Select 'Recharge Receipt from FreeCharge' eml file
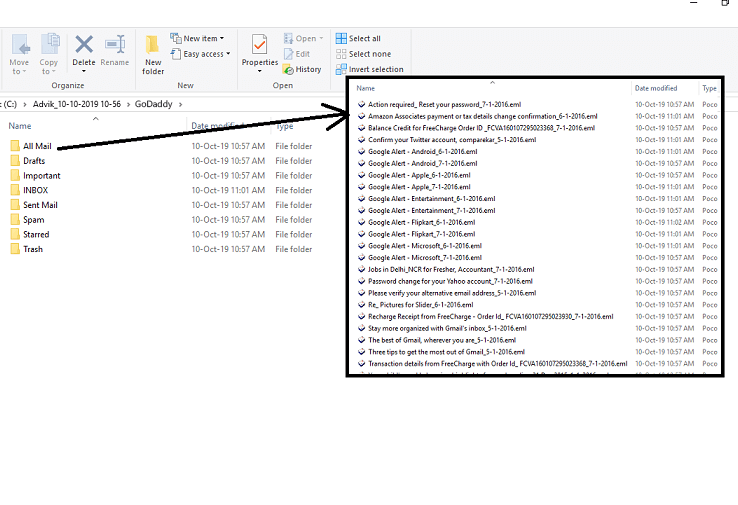The height and width of the screenshot is (505, 738). pyautogui.click(x=490, y=316)
